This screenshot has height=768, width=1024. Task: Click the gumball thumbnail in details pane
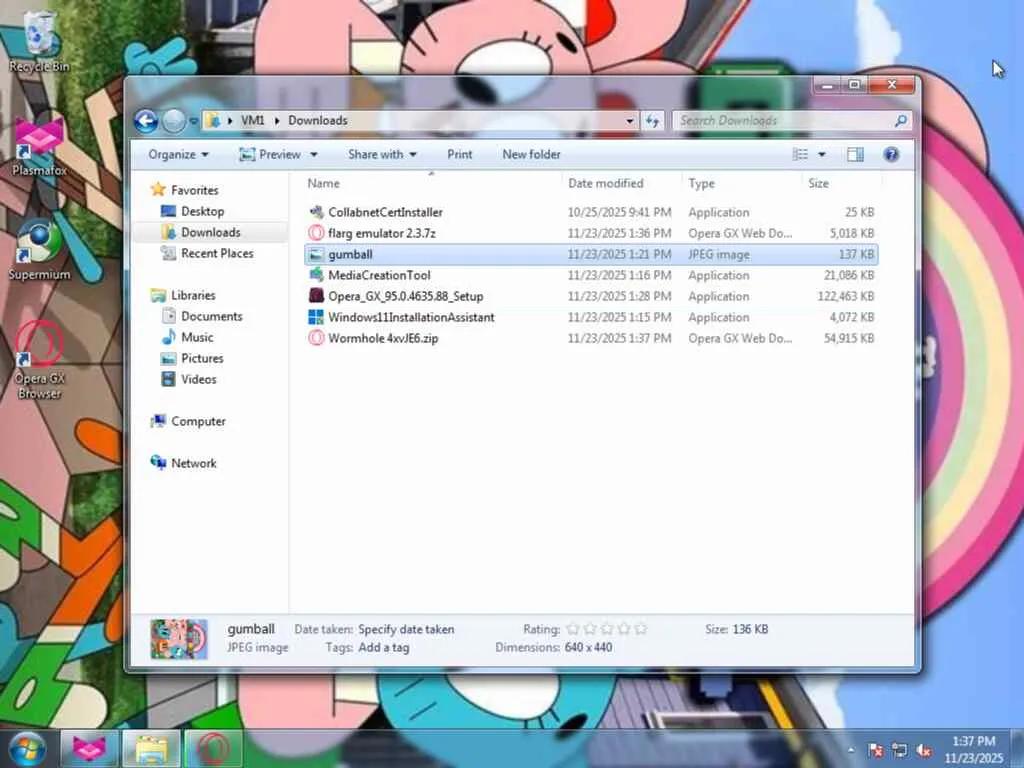pyautogui.click(x=179, y=639)
